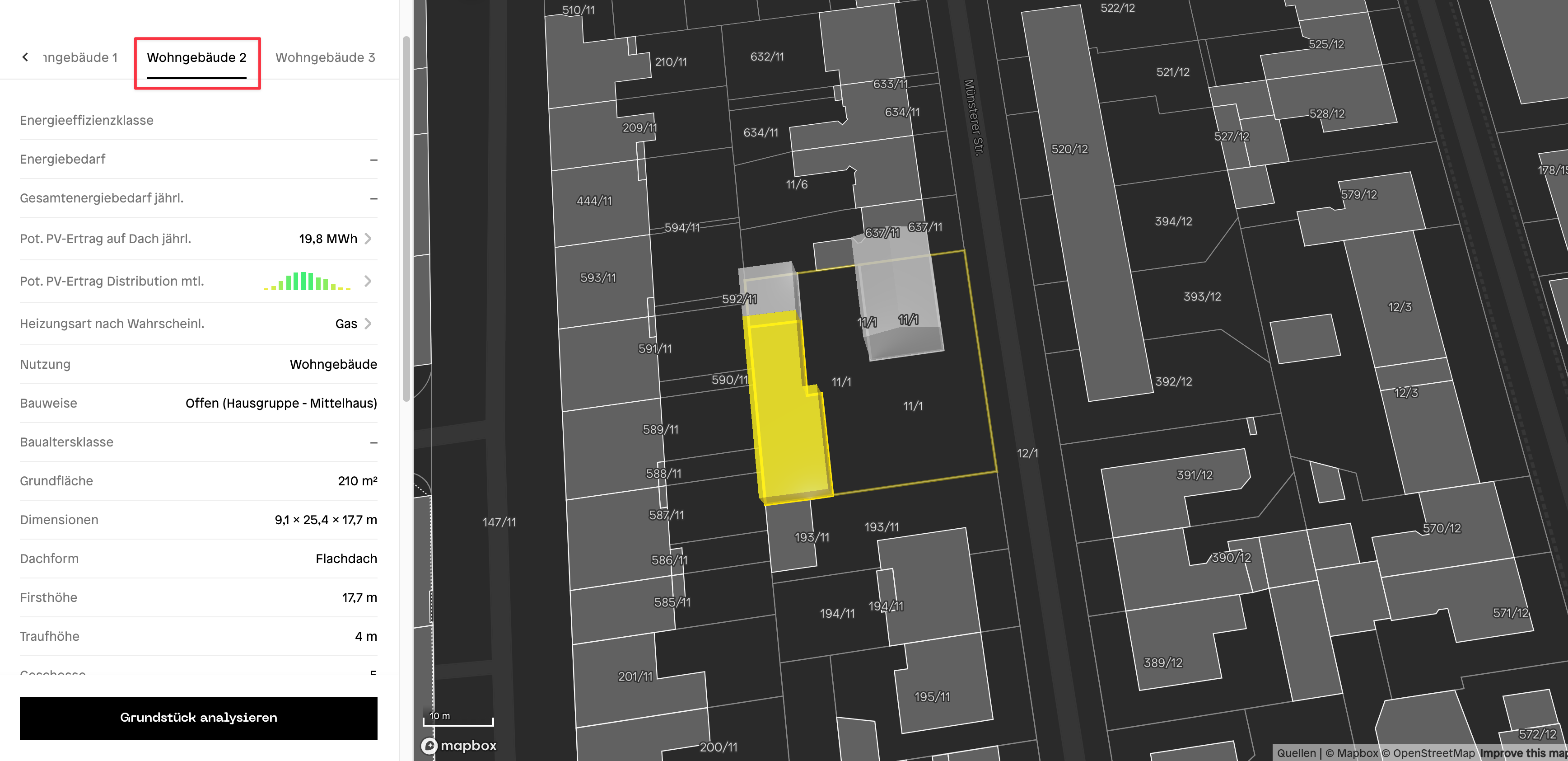The image size is (1568, 761).
Task: Switch to the Wohngebäude 3 tab
Action: click(325, 57)
